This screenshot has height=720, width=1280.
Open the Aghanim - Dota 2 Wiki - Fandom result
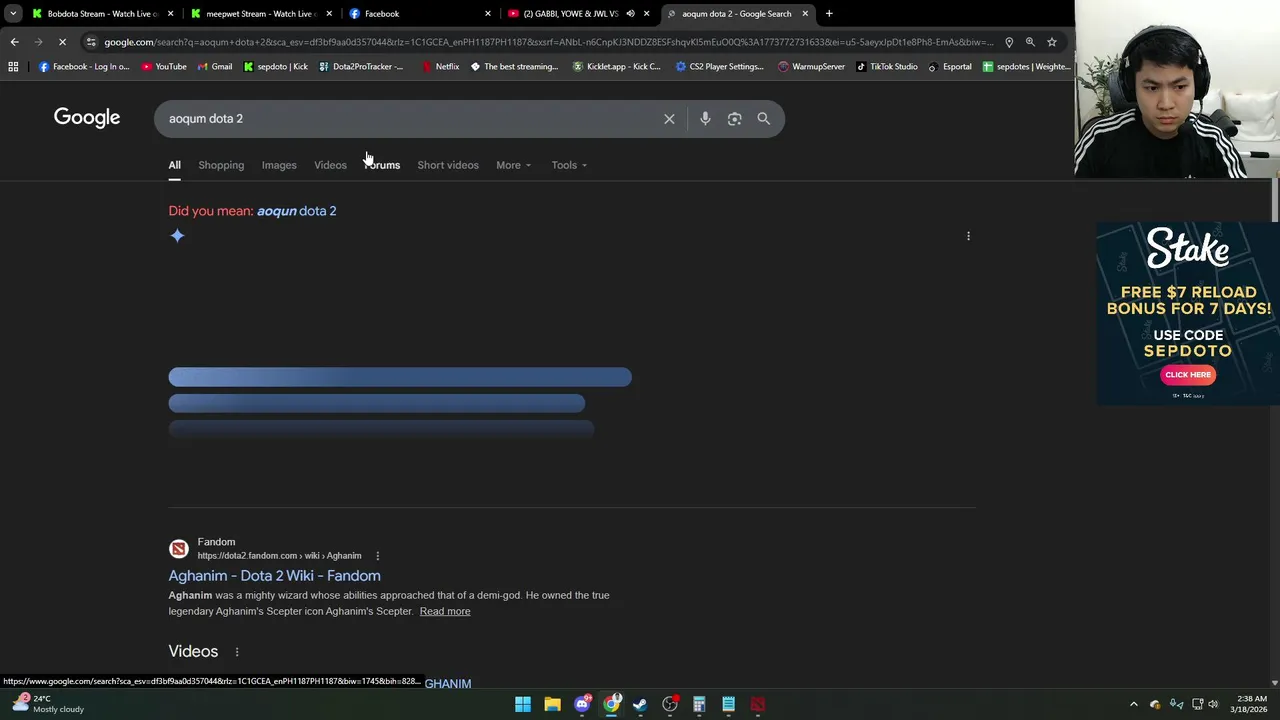point(274,576)
